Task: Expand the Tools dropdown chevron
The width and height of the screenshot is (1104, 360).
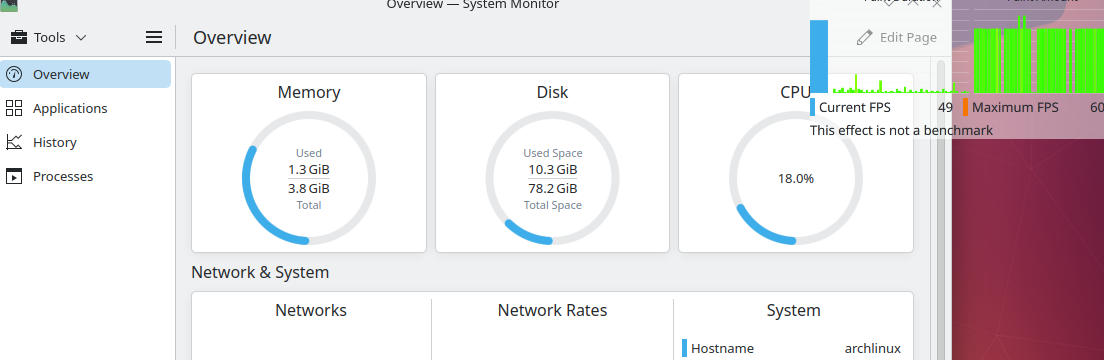Action: (x=81, y=37)
